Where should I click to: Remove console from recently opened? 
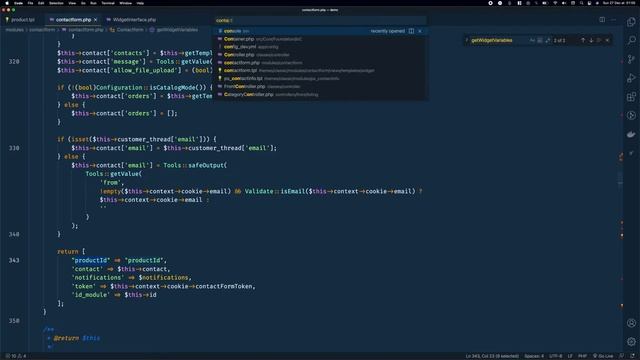420,31
